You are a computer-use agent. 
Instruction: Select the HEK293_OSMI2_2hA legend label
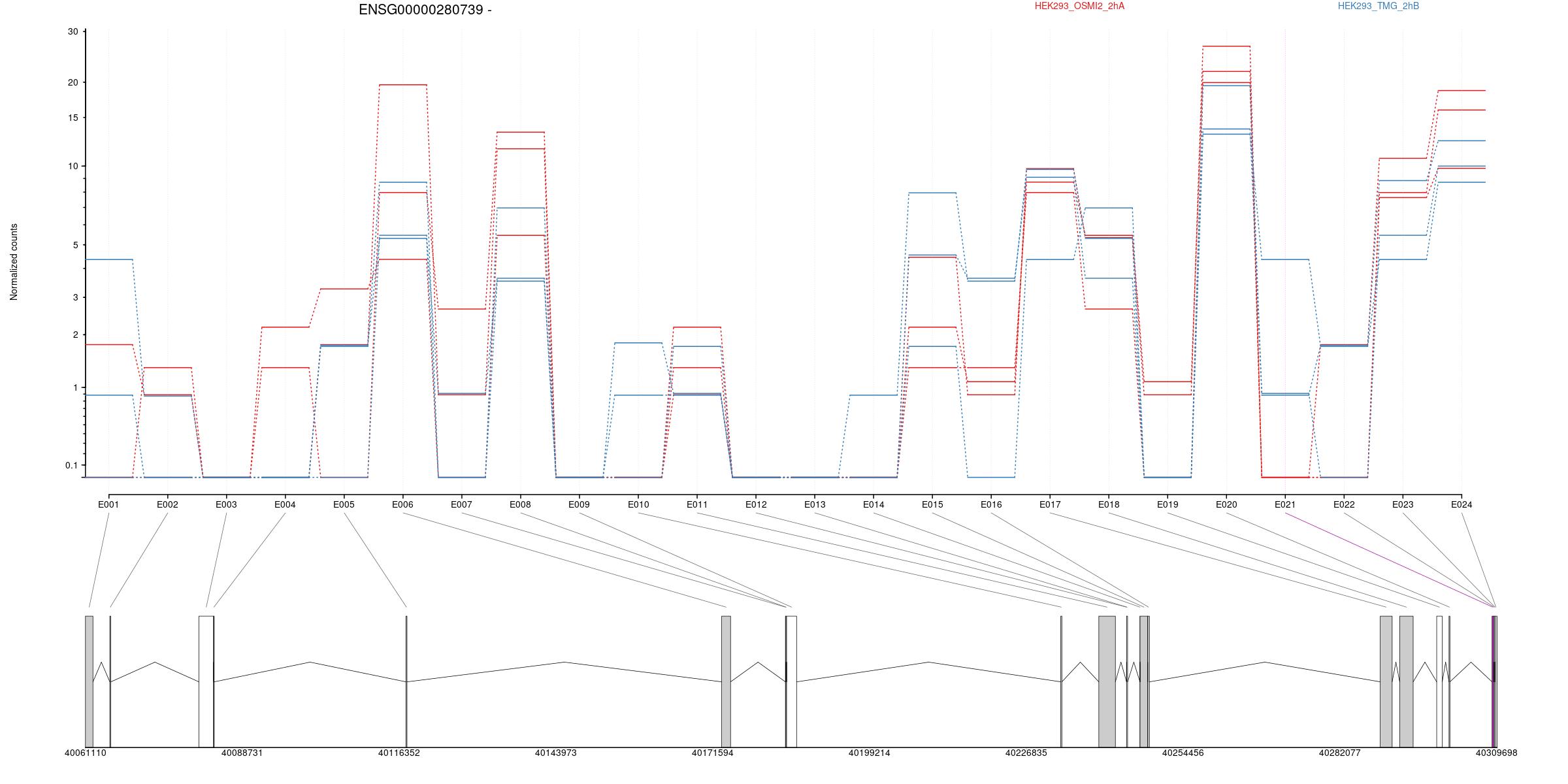pos(1079,6)
